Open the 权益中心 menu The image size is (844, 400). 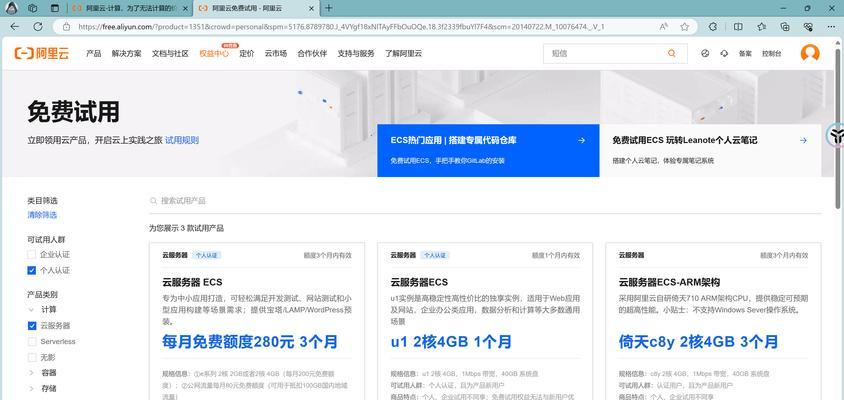click(x=214, y=53)
